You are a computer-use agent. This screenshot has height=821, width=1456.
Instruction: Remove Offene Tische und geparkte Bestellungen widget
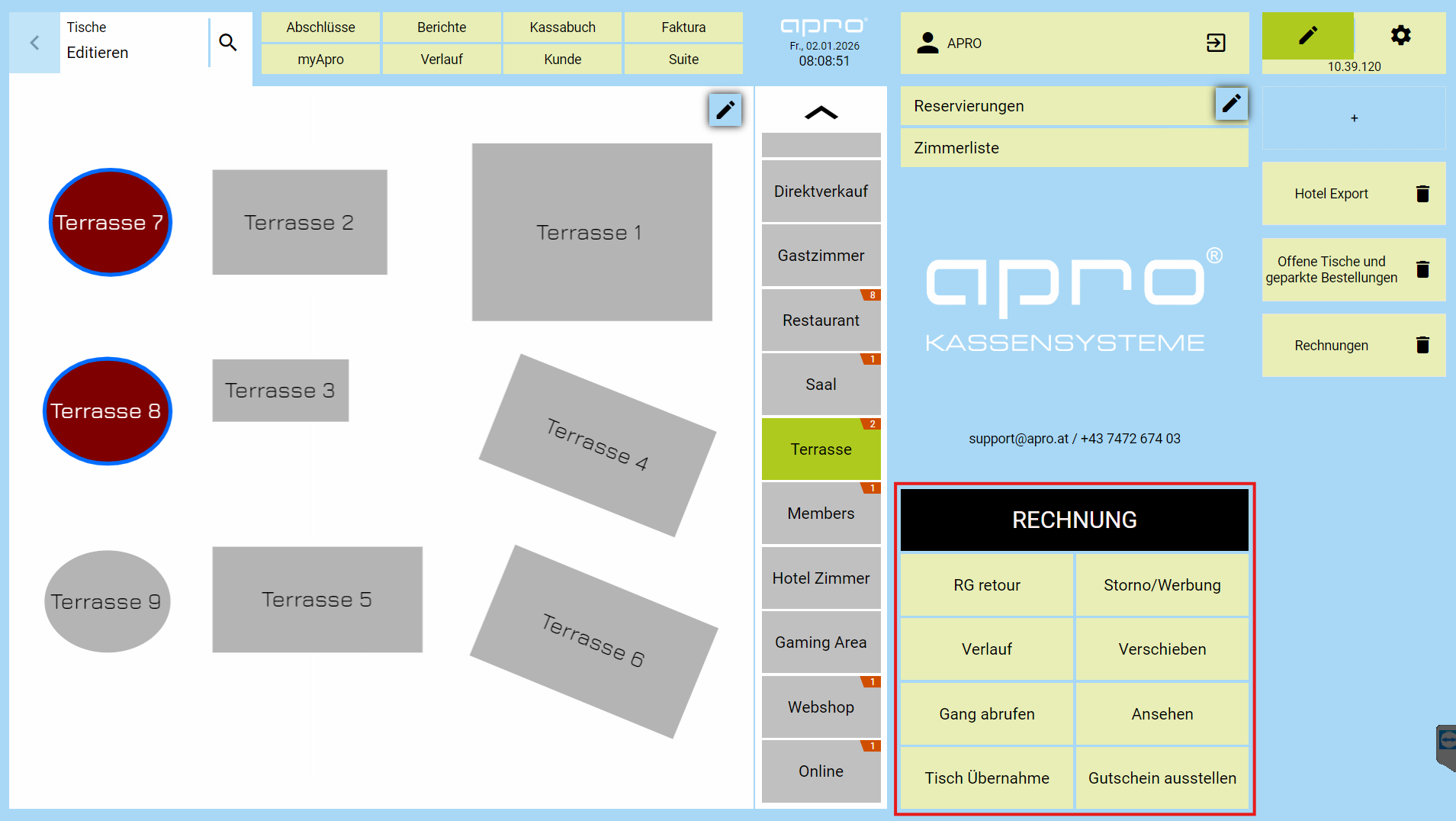click(1422, 269)
